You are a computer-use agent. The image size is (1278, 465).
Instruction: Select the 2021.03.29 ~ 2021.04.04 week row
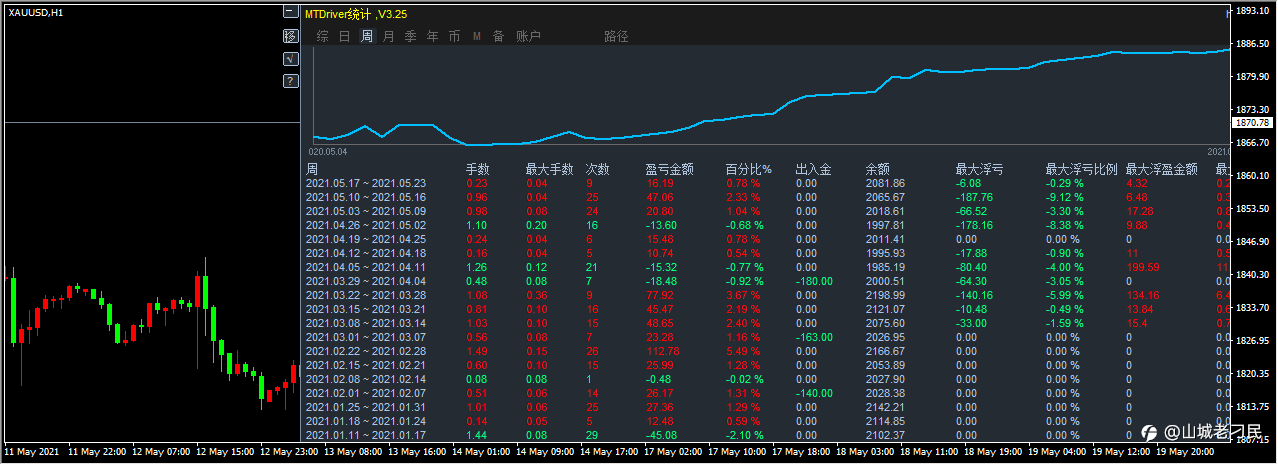[766, 281]
